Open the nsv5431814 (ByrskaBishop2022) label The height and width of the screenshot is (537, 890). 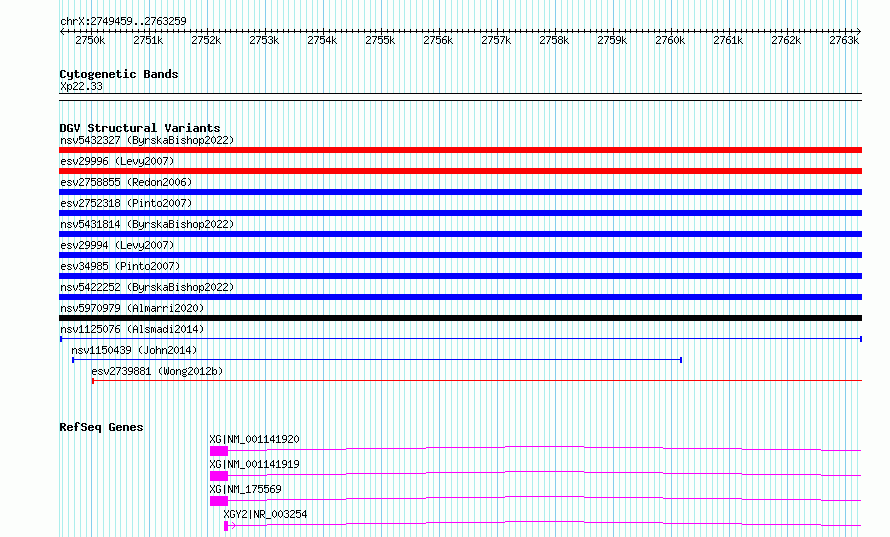(147, 224)
